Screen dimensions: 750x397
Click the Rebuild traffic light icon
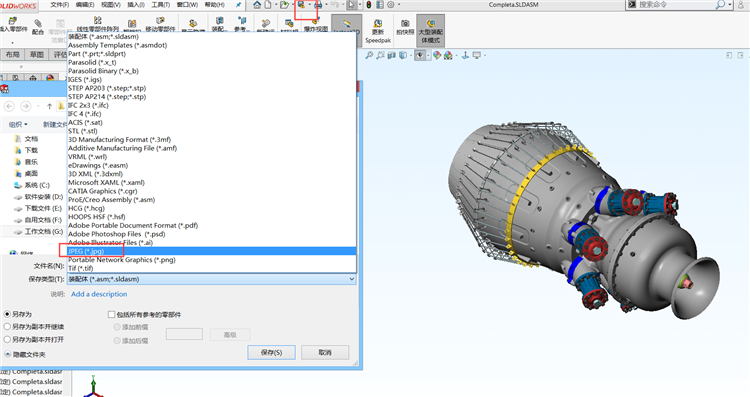coord(369,5)
